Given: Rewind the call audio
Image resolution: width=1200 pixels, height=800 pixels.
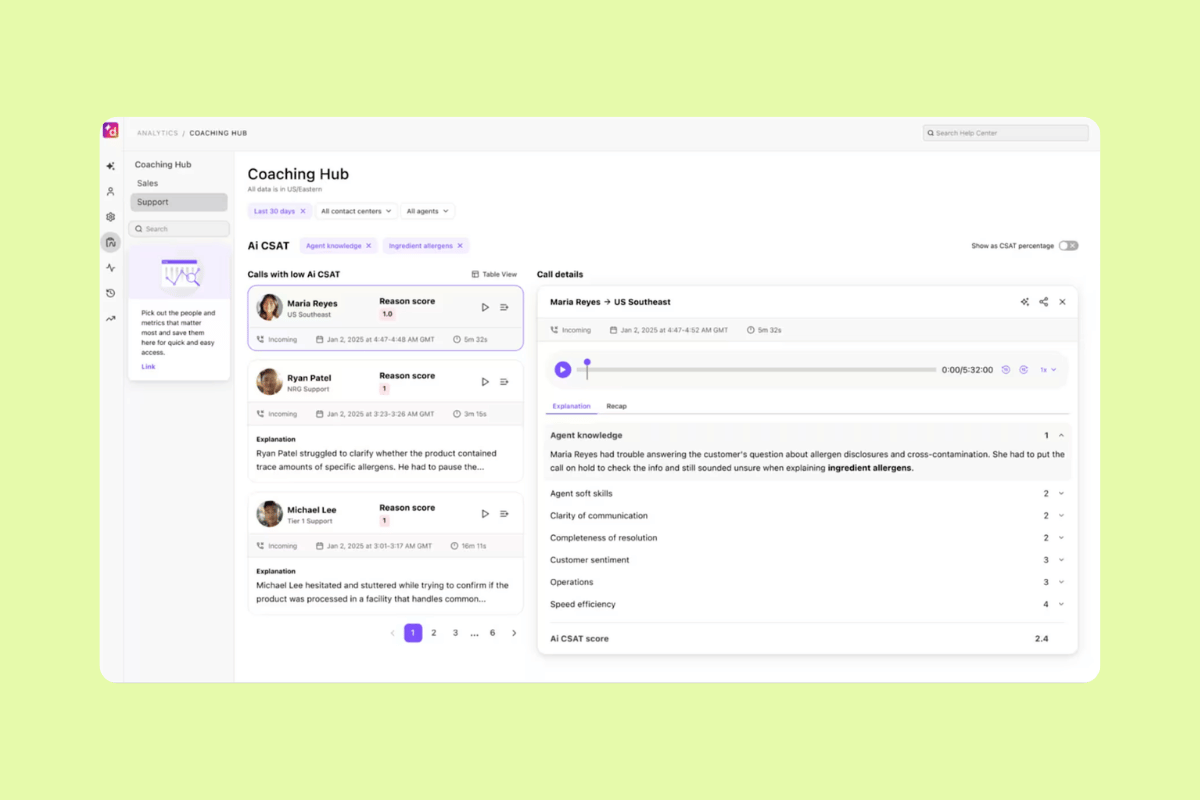Looking at the screenshot, I should [x=1006, y=370].
